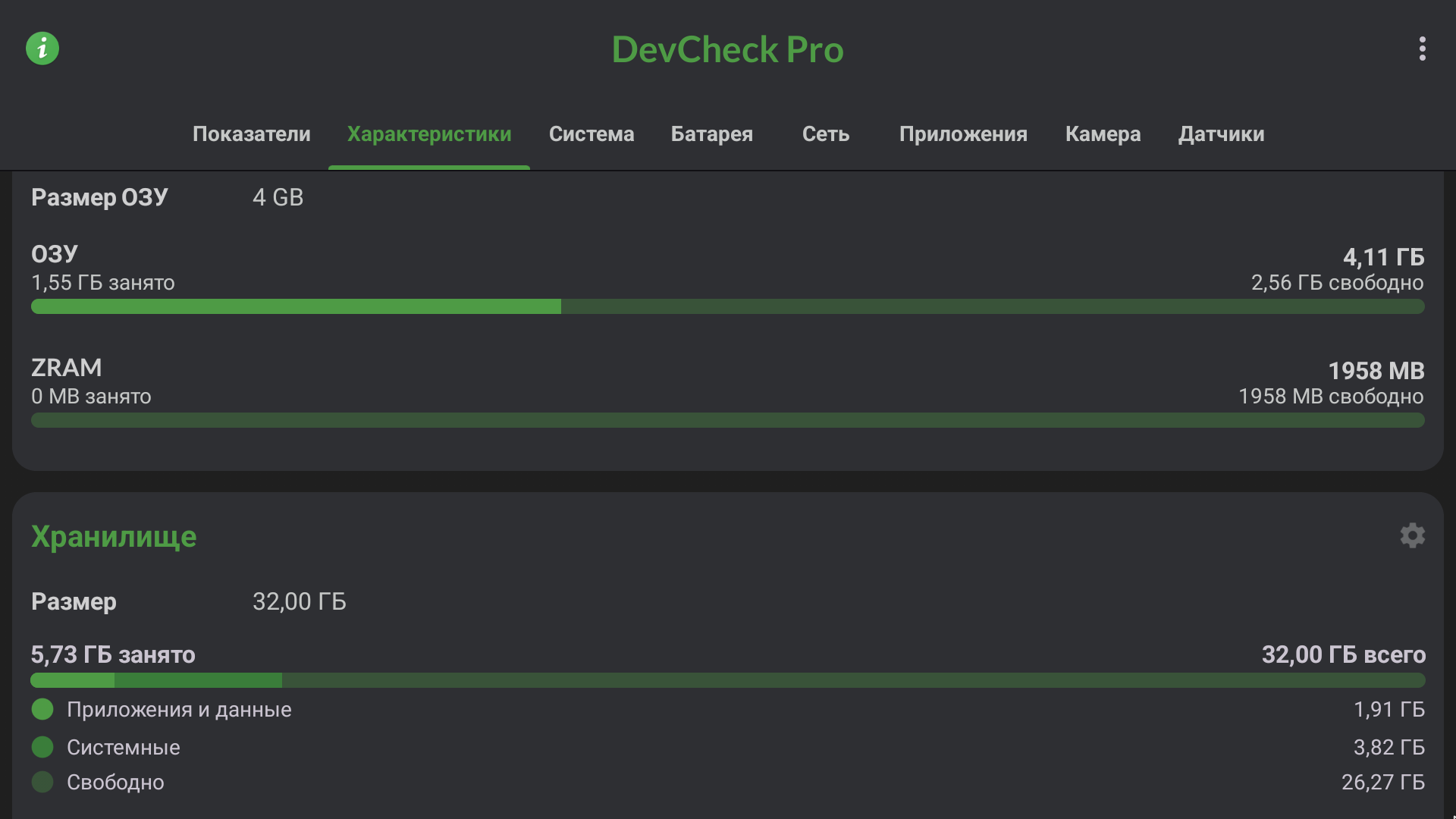Tap the DevCheck Pro title
Viewport: 1456px width, 819px height.
pyautogui.click(x=727, y=50)
